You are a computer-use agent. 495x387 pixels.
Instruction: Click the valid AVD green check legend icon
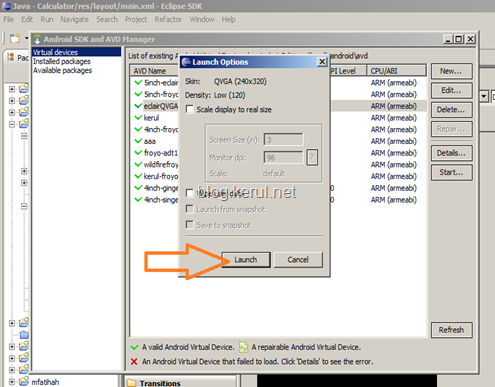tap(134, 347)
